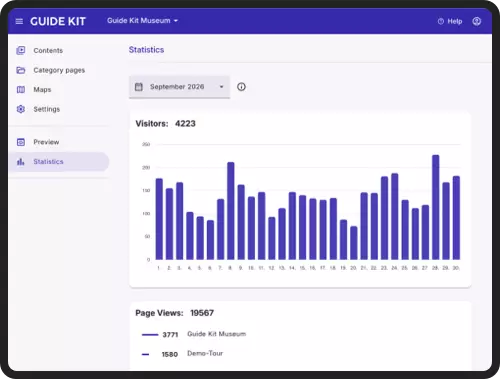The height and width of the screenshot is (379, 500).
Task: Click the bar for day 8
Action: pyautogui.click(x=231, y=211)
